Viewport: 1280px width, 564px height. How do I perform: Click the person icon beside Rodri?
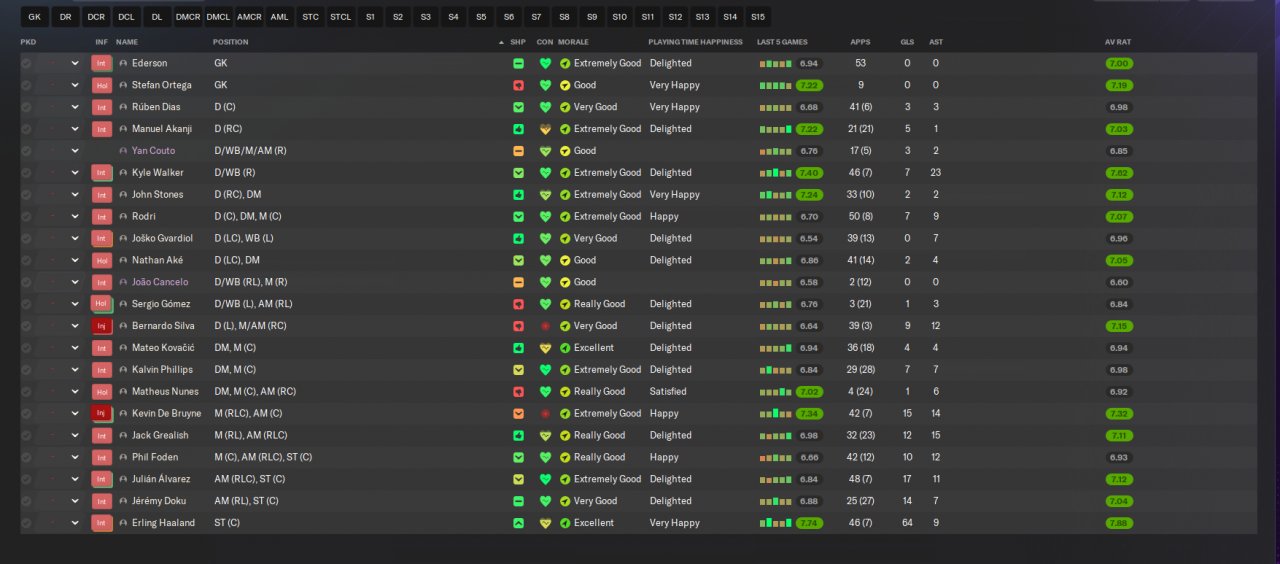pos(123,217)
